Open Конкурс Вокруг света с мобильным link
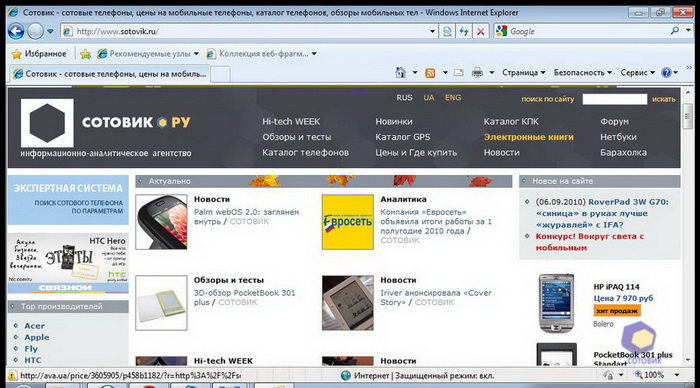This screenshot has width=700, height=388. tap(589, 242)
